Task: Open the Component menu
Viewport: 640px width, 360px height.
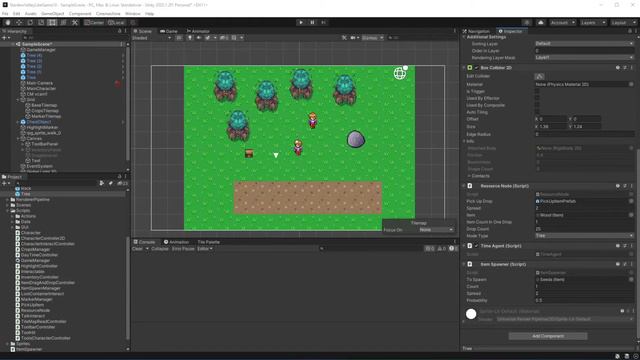Action: (x=80, y=14)
